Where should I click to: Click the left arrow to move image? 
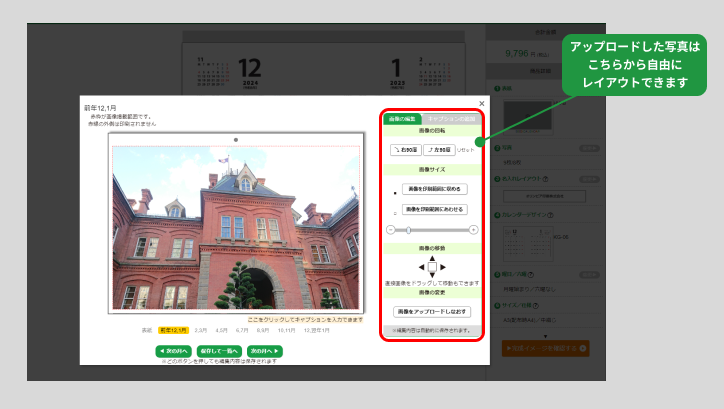click(x=421, y=268)
